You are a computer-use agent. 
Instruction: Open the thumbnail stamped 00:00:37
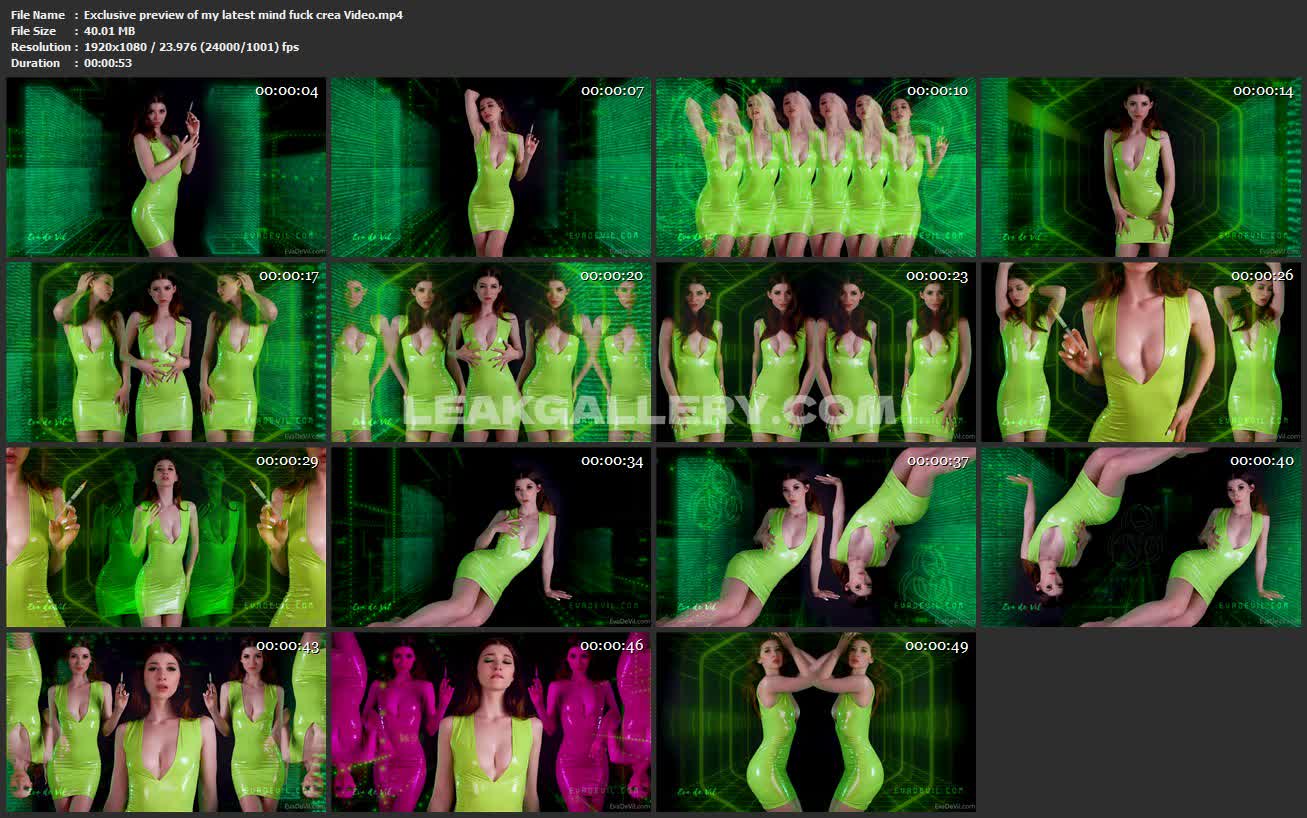click(x=816, y=537)
